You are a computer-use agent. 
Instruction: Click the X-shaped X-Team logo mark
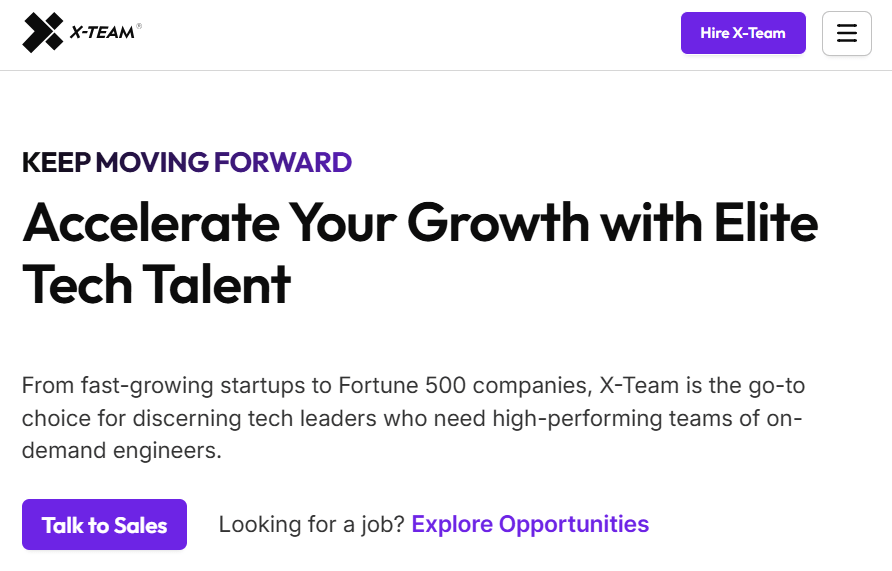[43, 32]
